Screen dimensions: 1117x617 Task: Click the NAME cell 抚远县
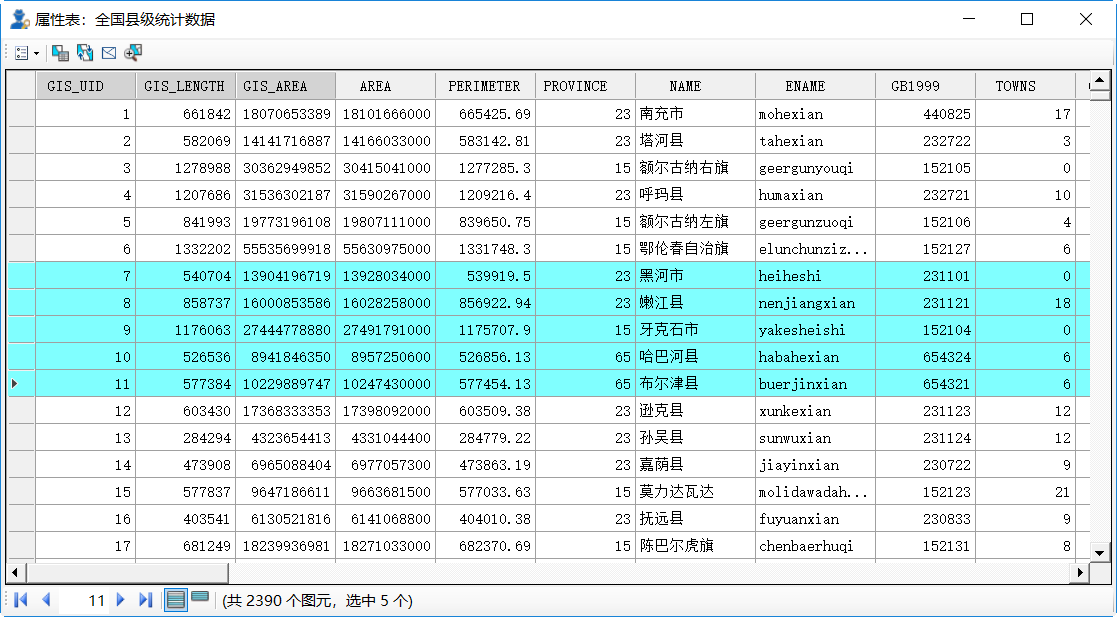[x=695, y=519]
